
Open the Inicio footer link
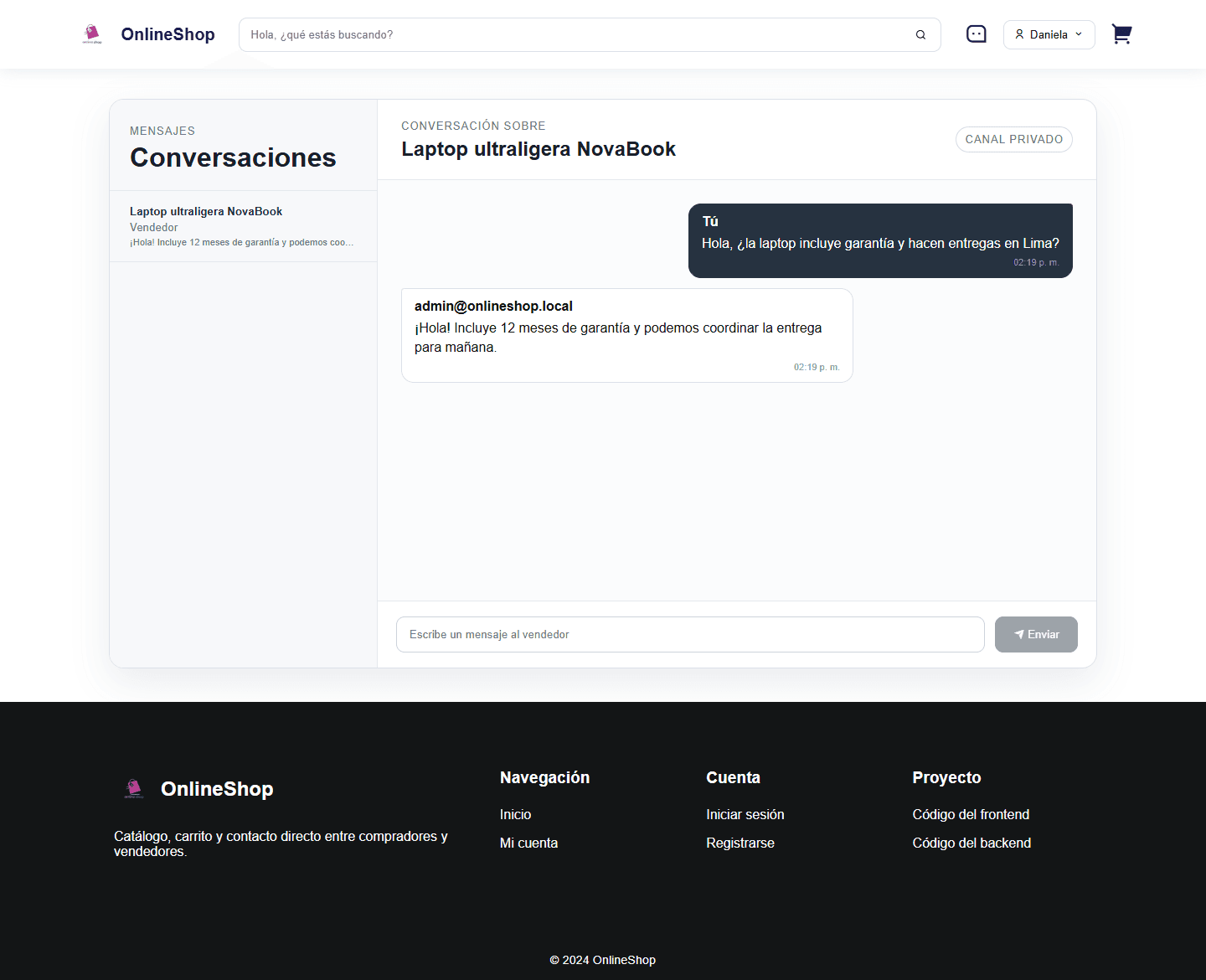pyautogui.click(x=515, y=814)
